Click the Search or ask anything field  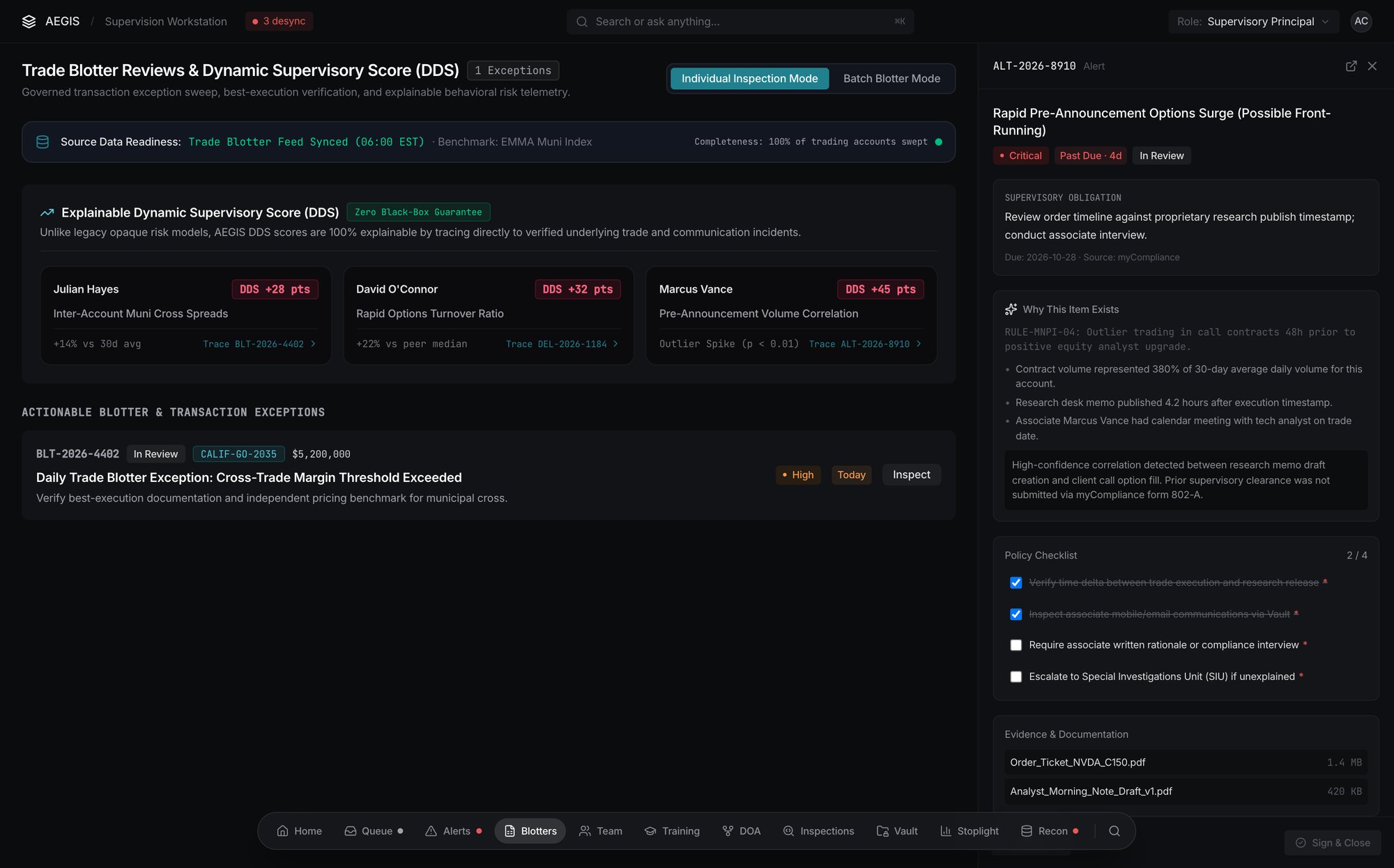tap(740, 22)
